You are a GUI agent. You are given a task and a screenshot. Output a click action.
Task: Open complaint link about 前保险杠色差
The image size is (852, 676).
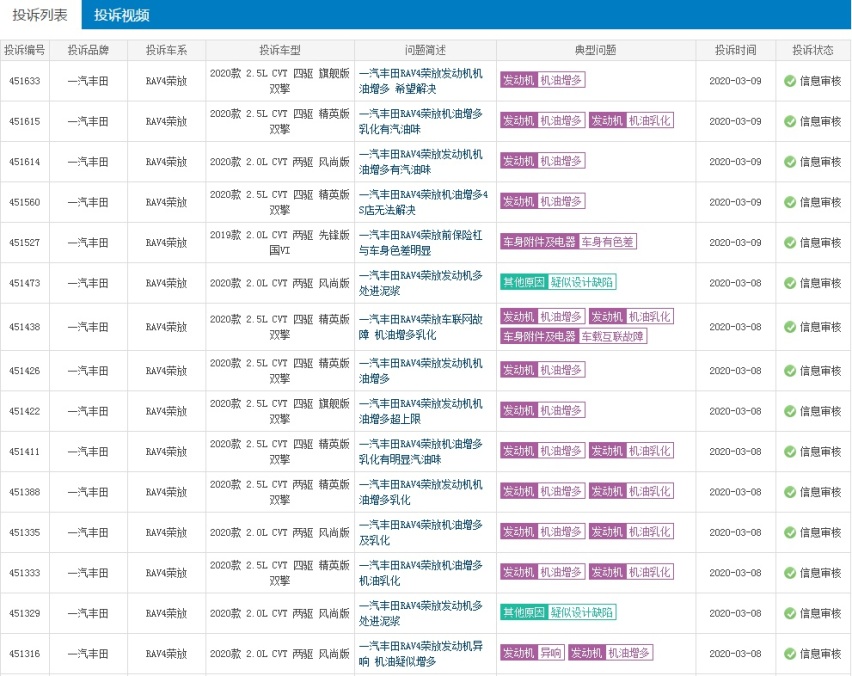(x=421, y=242)
